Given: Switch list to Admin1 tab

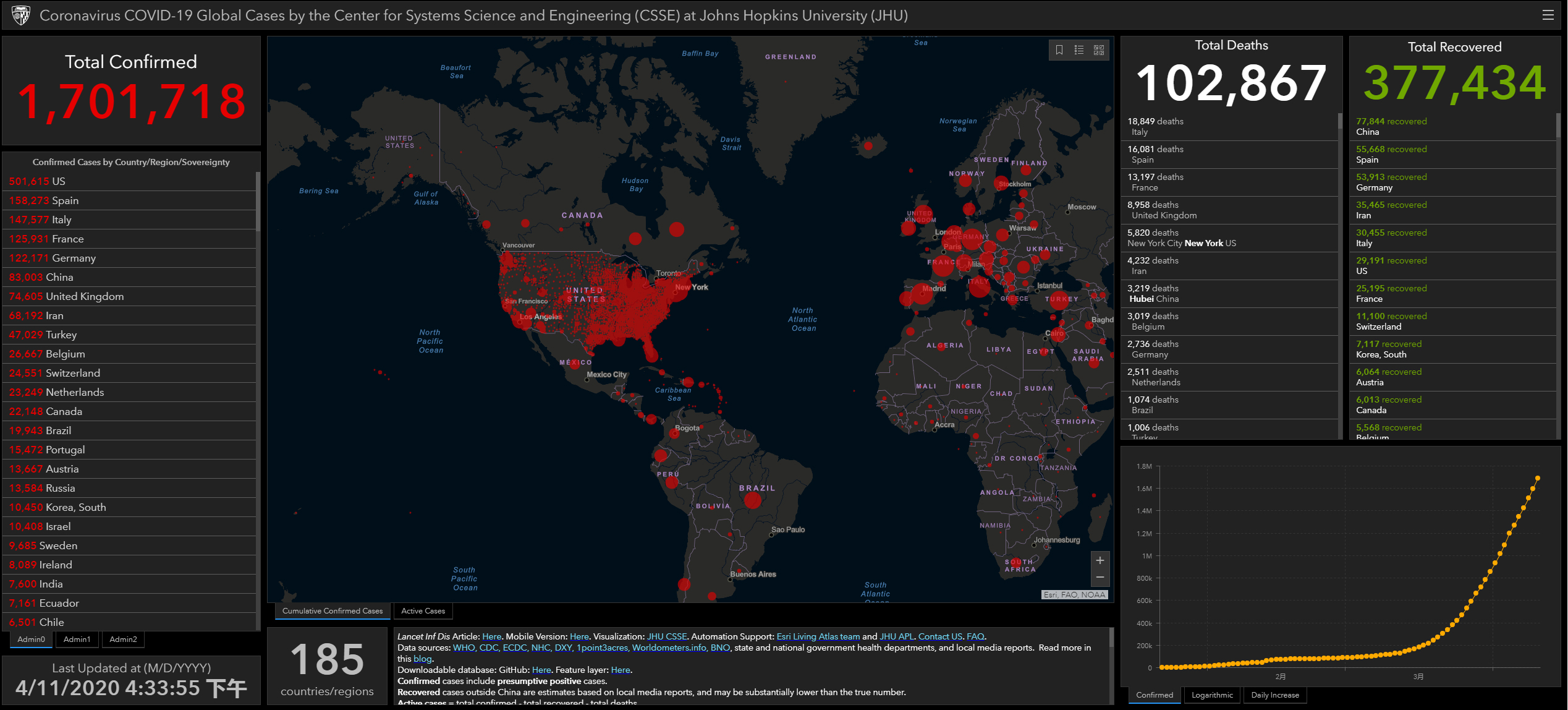Looking at the screenshot, I should (77, 639).
